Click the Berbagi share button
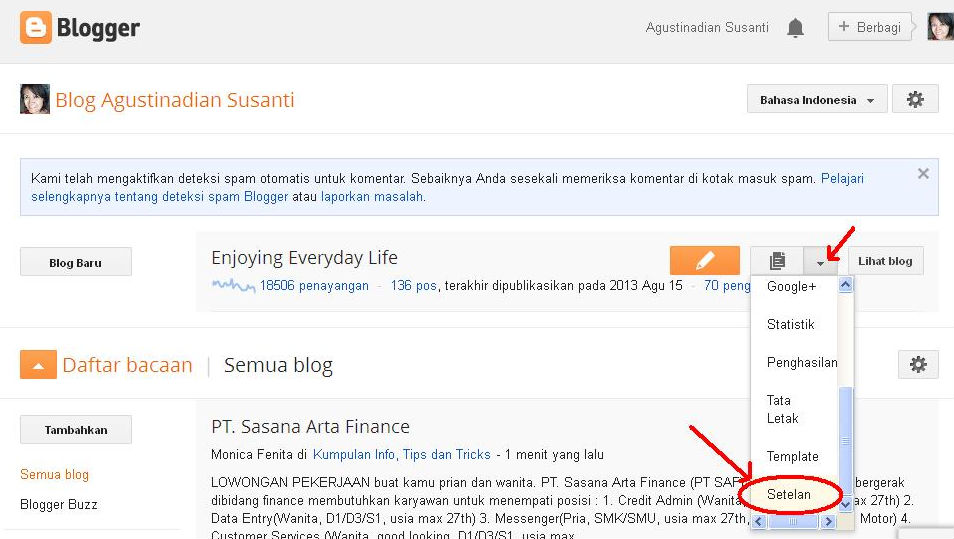The width and height of the screenshot is (954, 539). click(x=869, y=27)
